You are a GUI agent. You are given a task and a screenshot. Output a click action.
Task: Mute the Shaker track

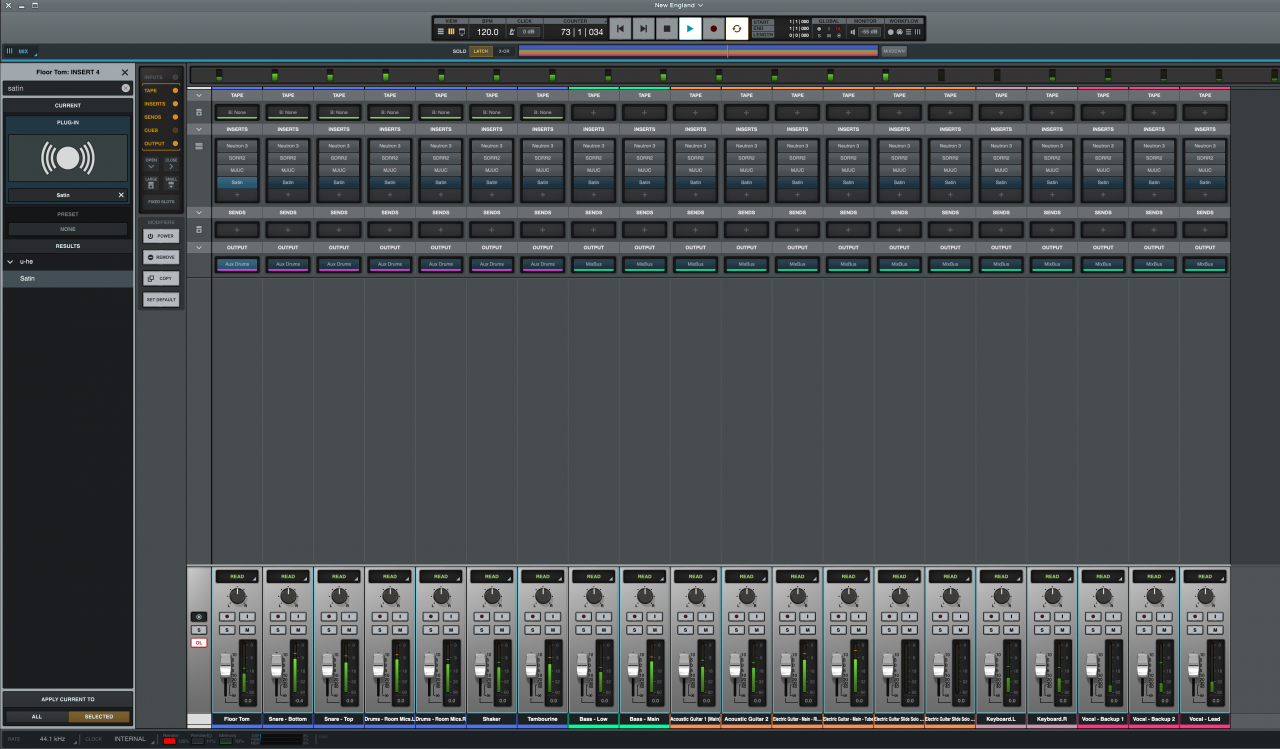point(500,630)
